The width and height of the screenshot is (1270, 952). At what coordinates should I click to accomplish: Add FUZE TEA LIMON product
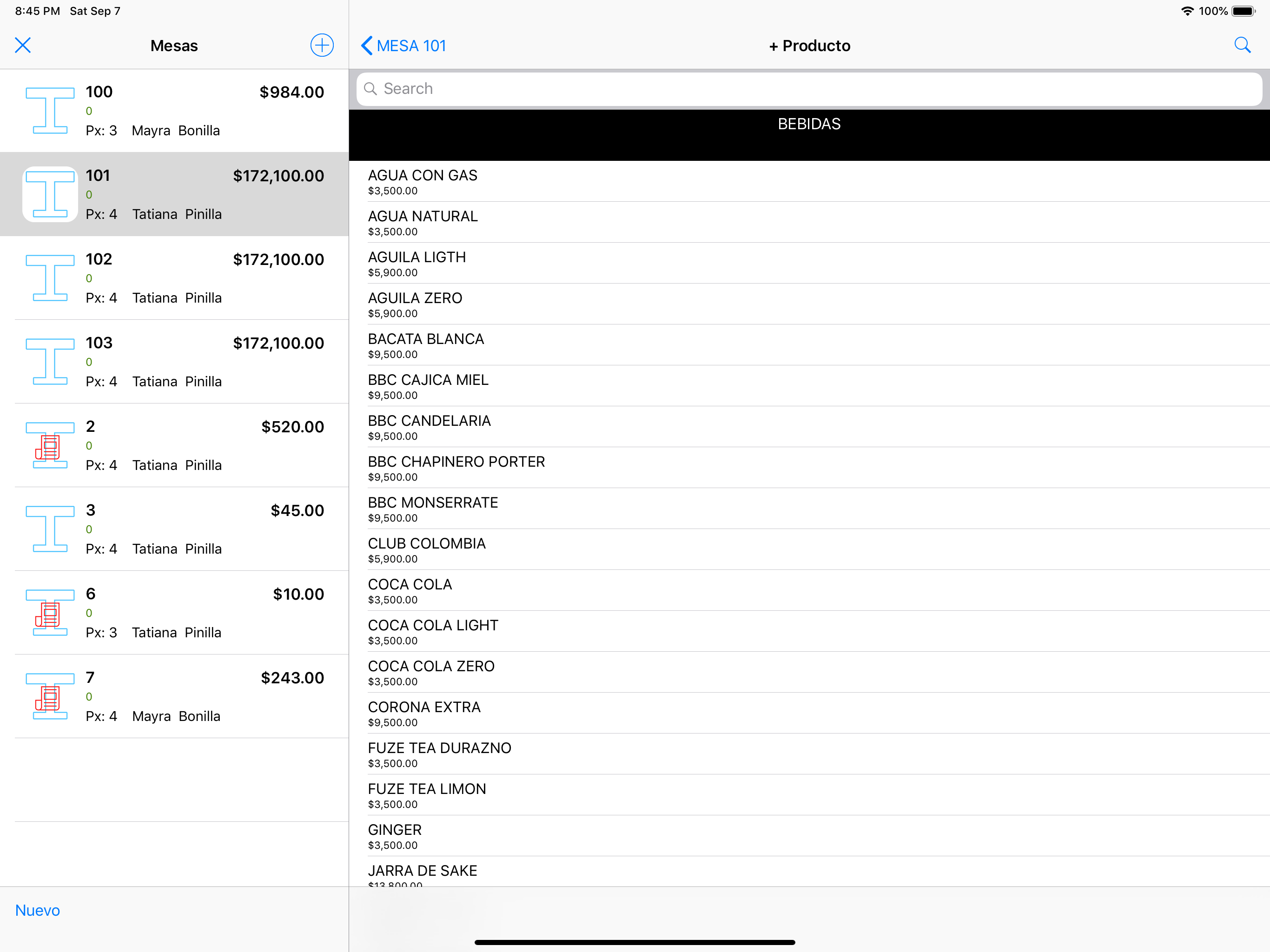tap(809, 795)
